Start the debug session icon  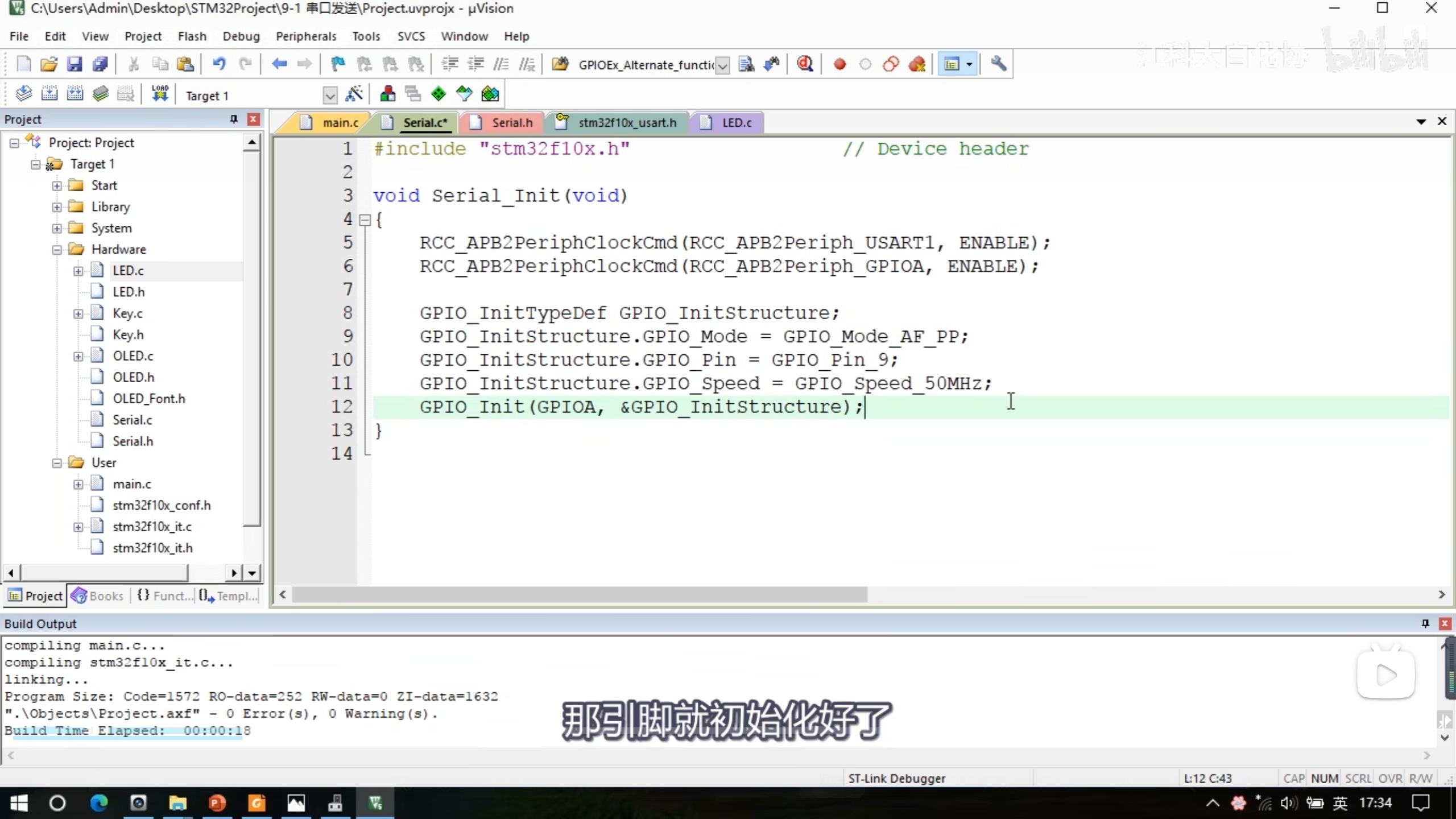pyautogui.click(x=804, y=64)
